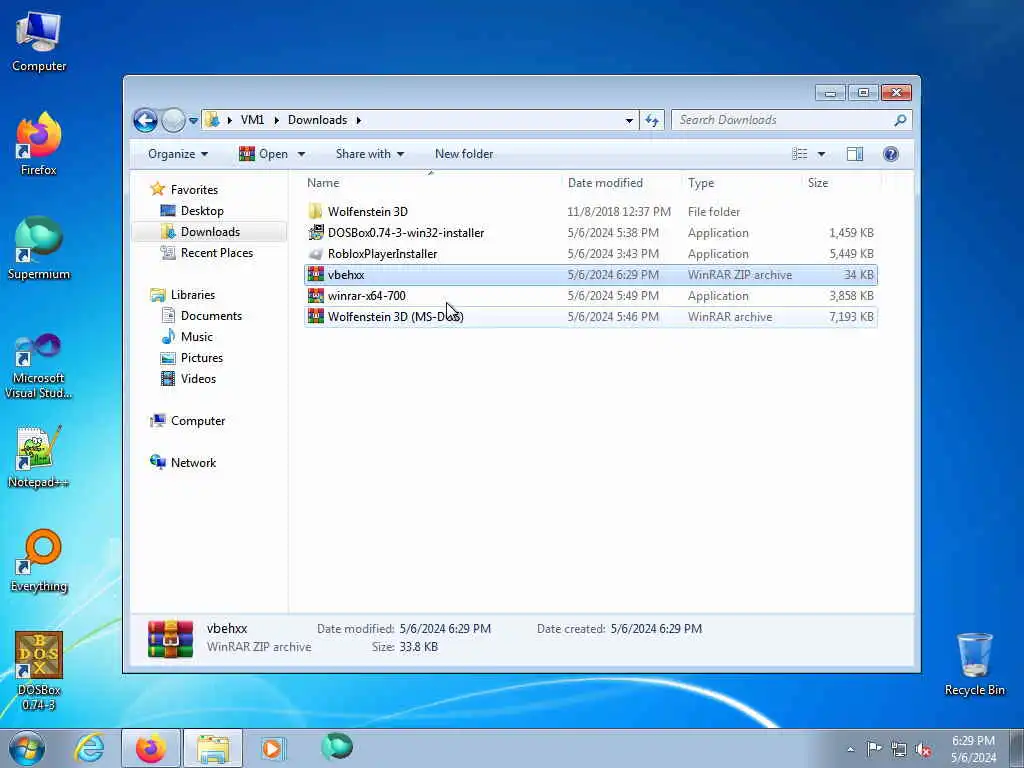Refresh the Downloads folder view

(652, 120)
